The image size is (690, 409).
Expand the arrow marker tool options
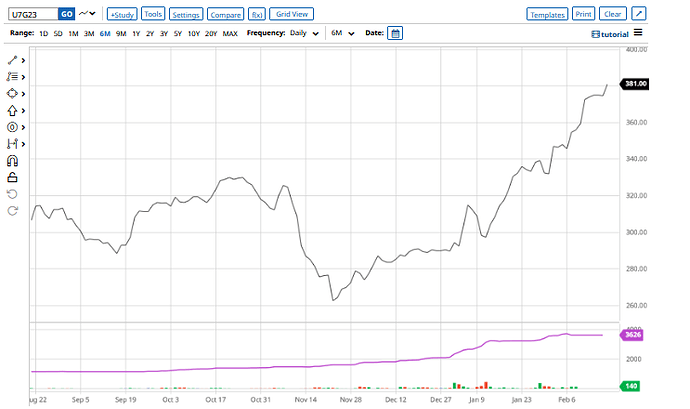(23, 111)
